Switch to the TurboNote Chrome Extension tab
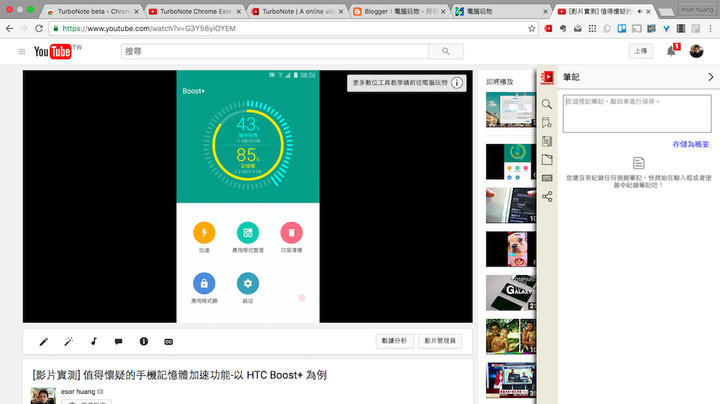Viewport: 720px width, 404px height. point(195,11)
